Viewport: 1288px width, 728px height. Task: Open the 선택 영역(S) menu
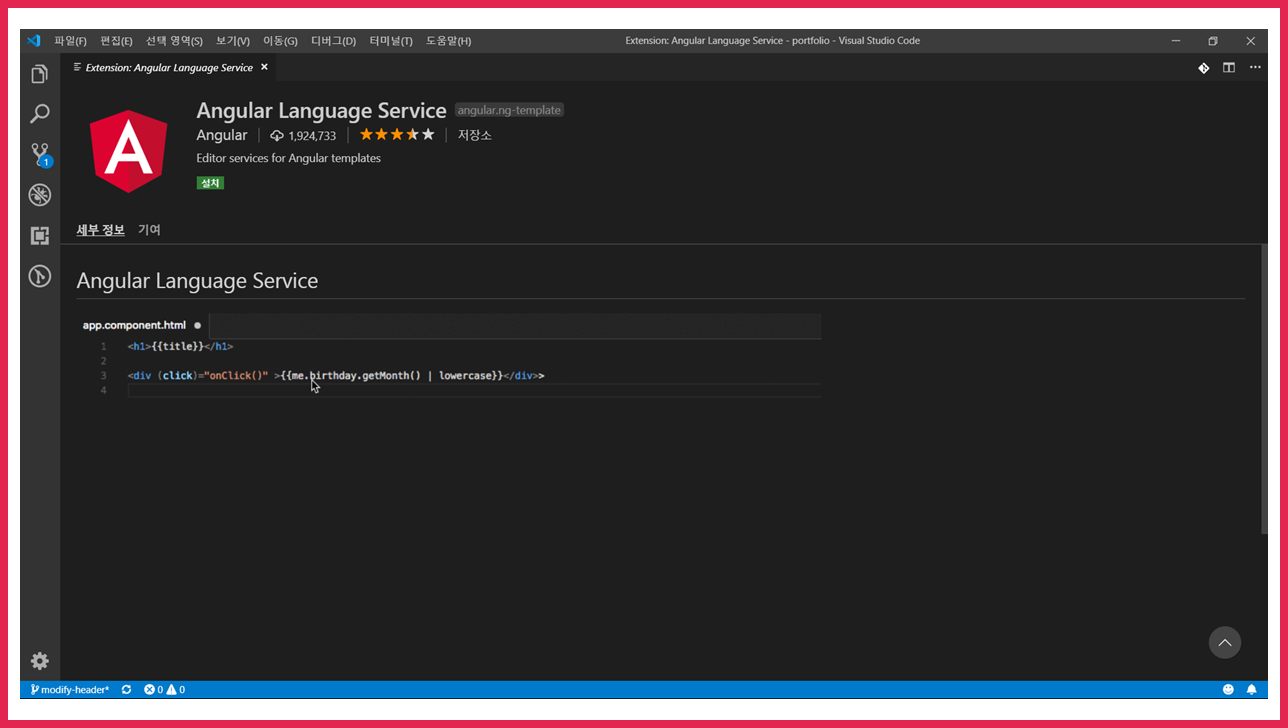(x=174, y=41)
